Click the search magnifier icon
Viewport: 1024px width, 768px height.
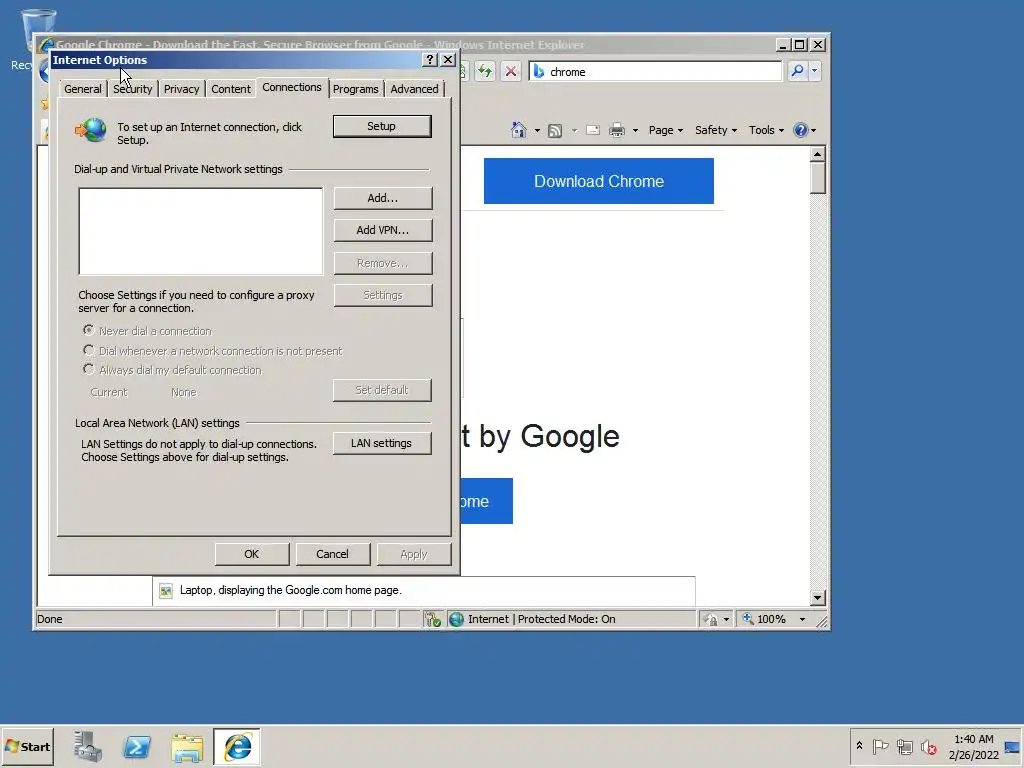797,71
